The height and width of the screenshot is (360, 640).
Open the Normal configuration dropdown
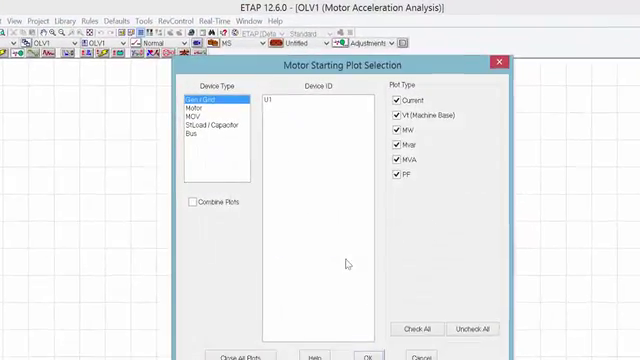pos(184,43)
